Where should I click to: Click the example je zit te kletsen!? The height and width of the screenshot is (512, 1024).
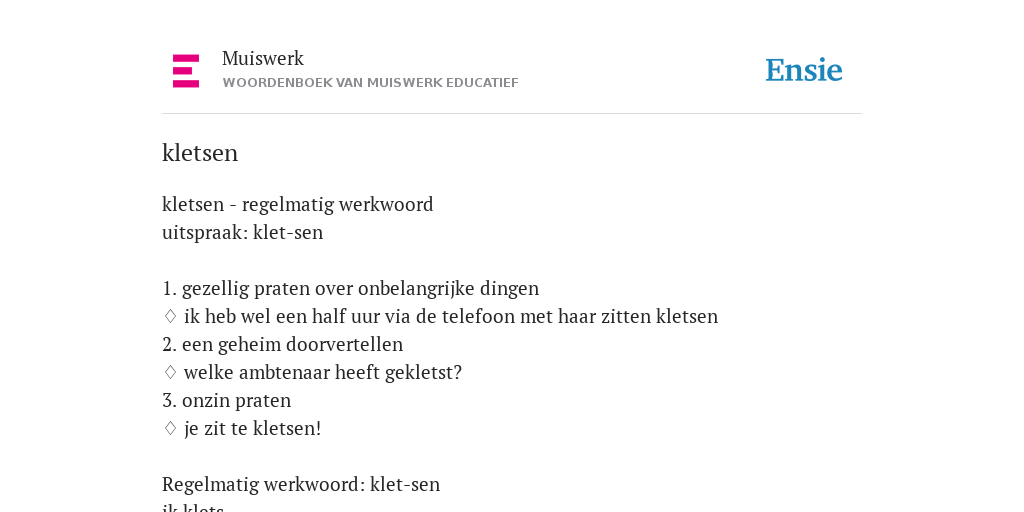[x=253, y=428]
